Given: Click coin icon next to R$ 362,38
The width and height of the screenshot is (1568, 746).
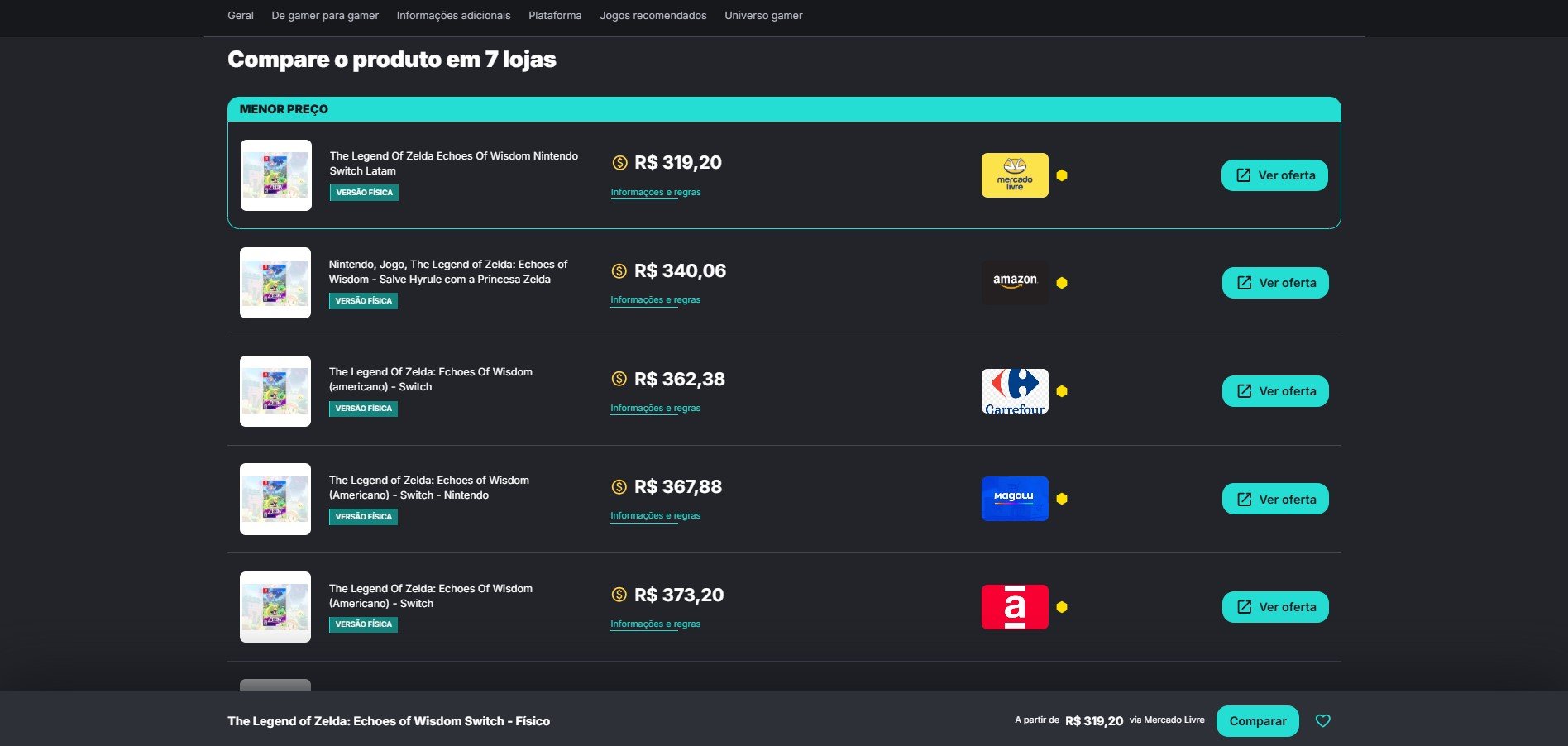Looking at the screenshot, I should [x=619, y=379].
